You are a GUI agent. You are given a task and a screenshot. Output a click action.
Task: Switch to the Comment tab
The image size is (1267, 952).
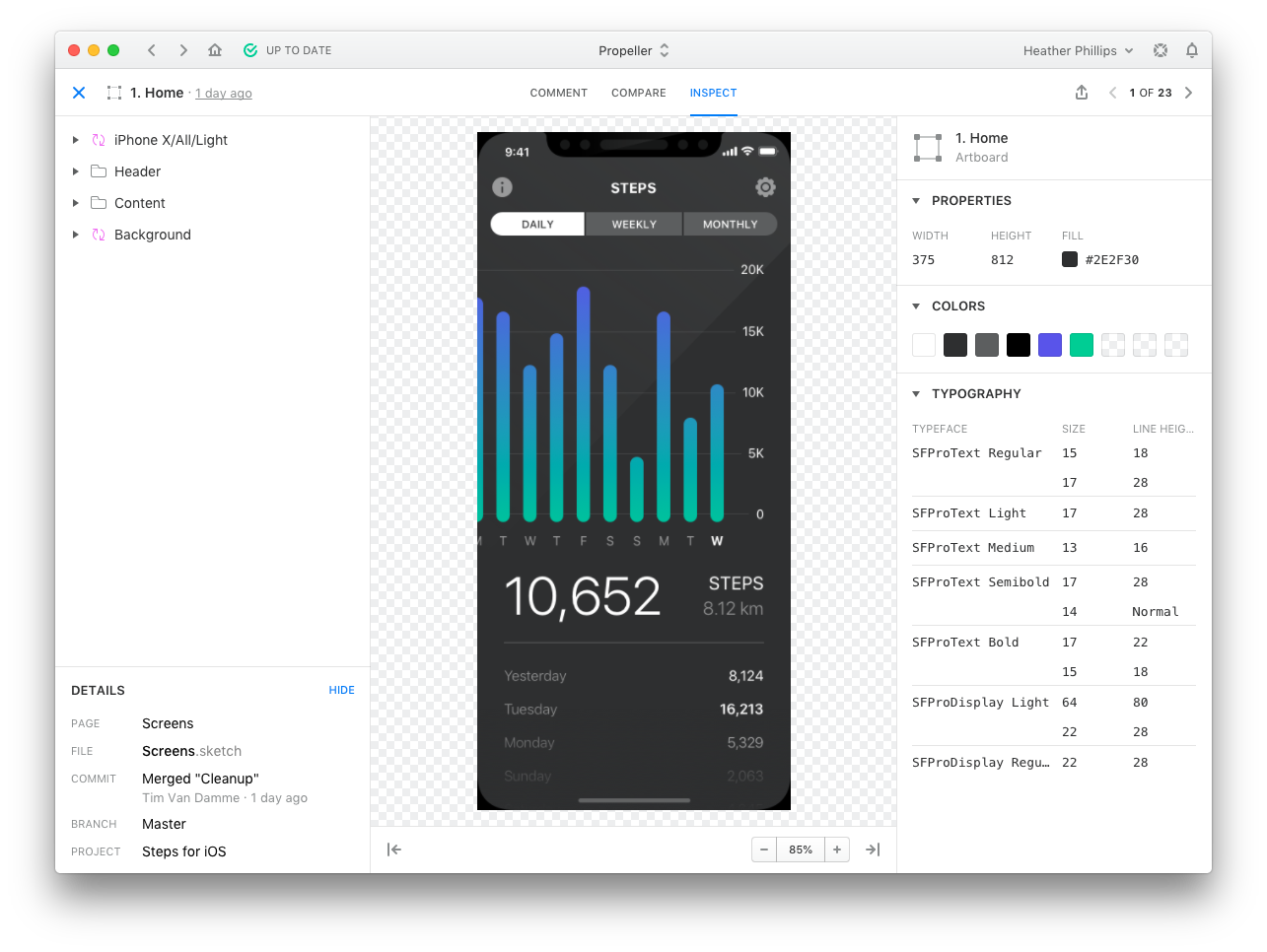coord(559,93)
